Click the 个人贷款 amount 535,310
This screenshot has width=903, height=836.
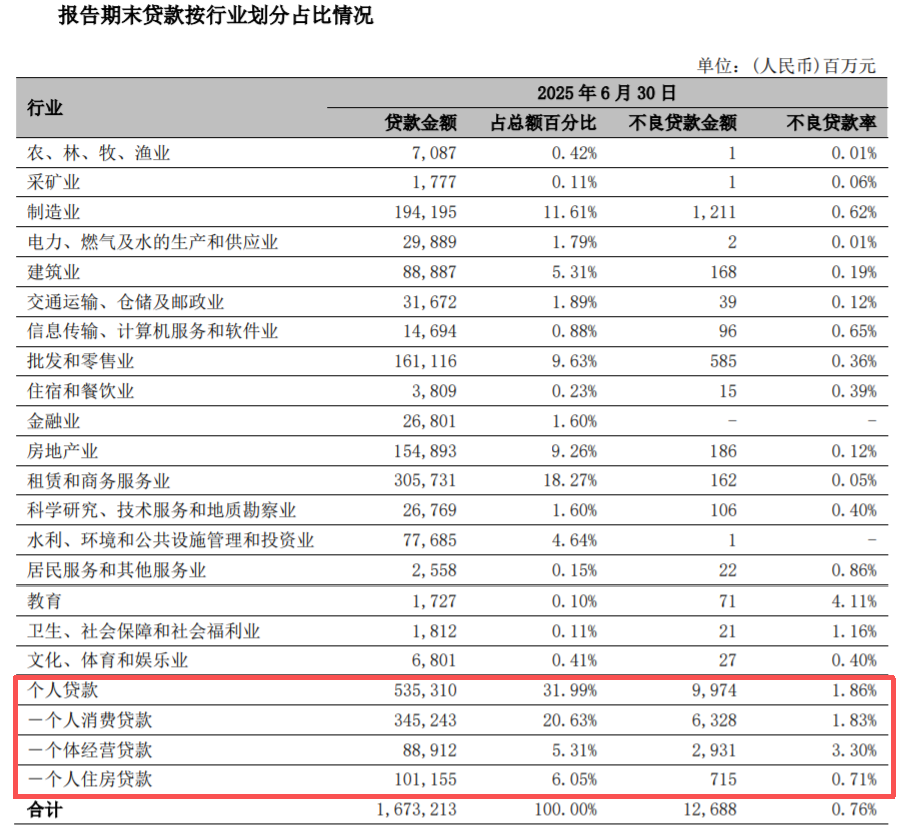[x=425, y=690]
